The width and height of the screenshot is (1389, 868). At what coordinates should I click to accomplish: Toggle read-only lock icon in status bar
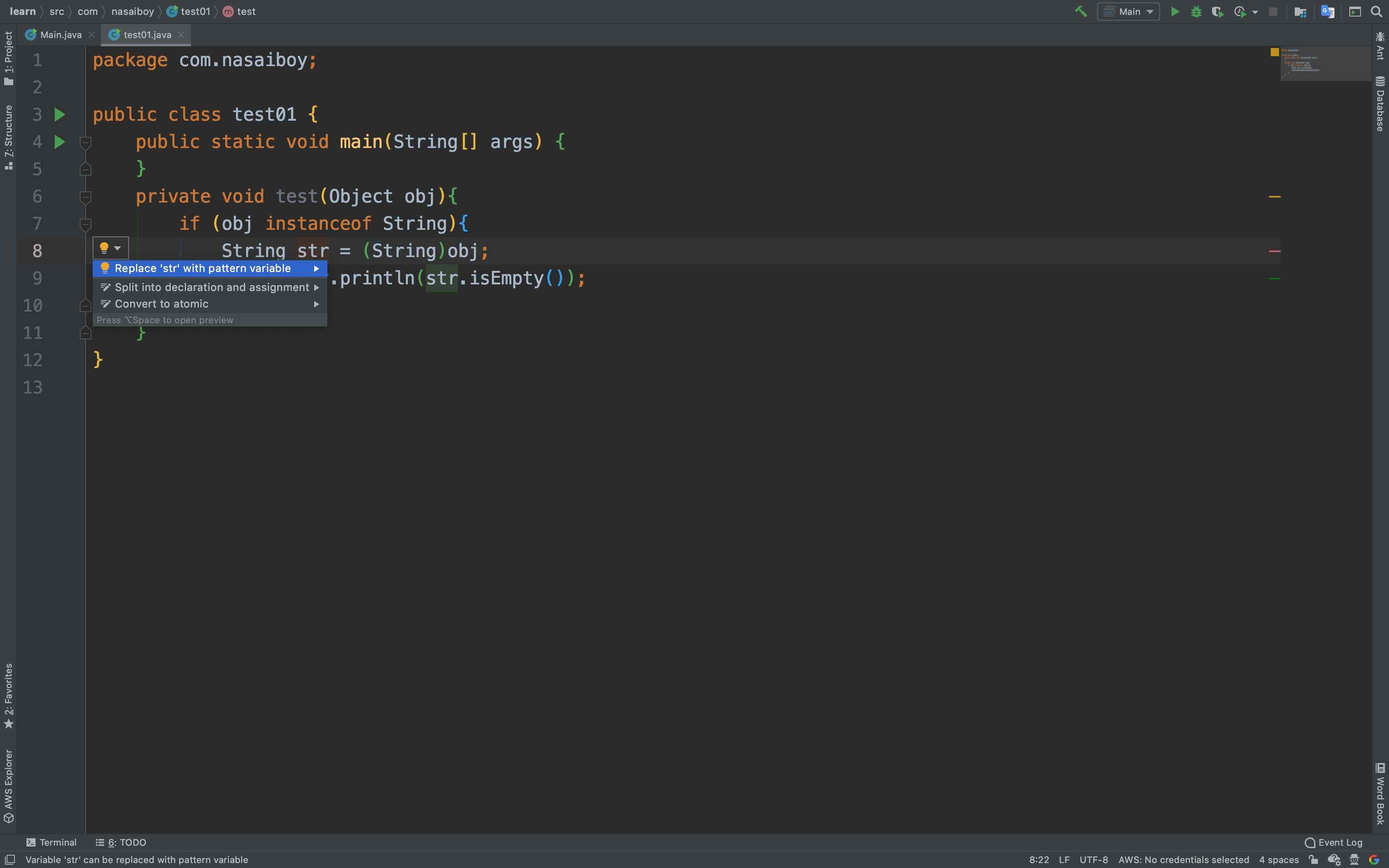[x=1313, y=859]
